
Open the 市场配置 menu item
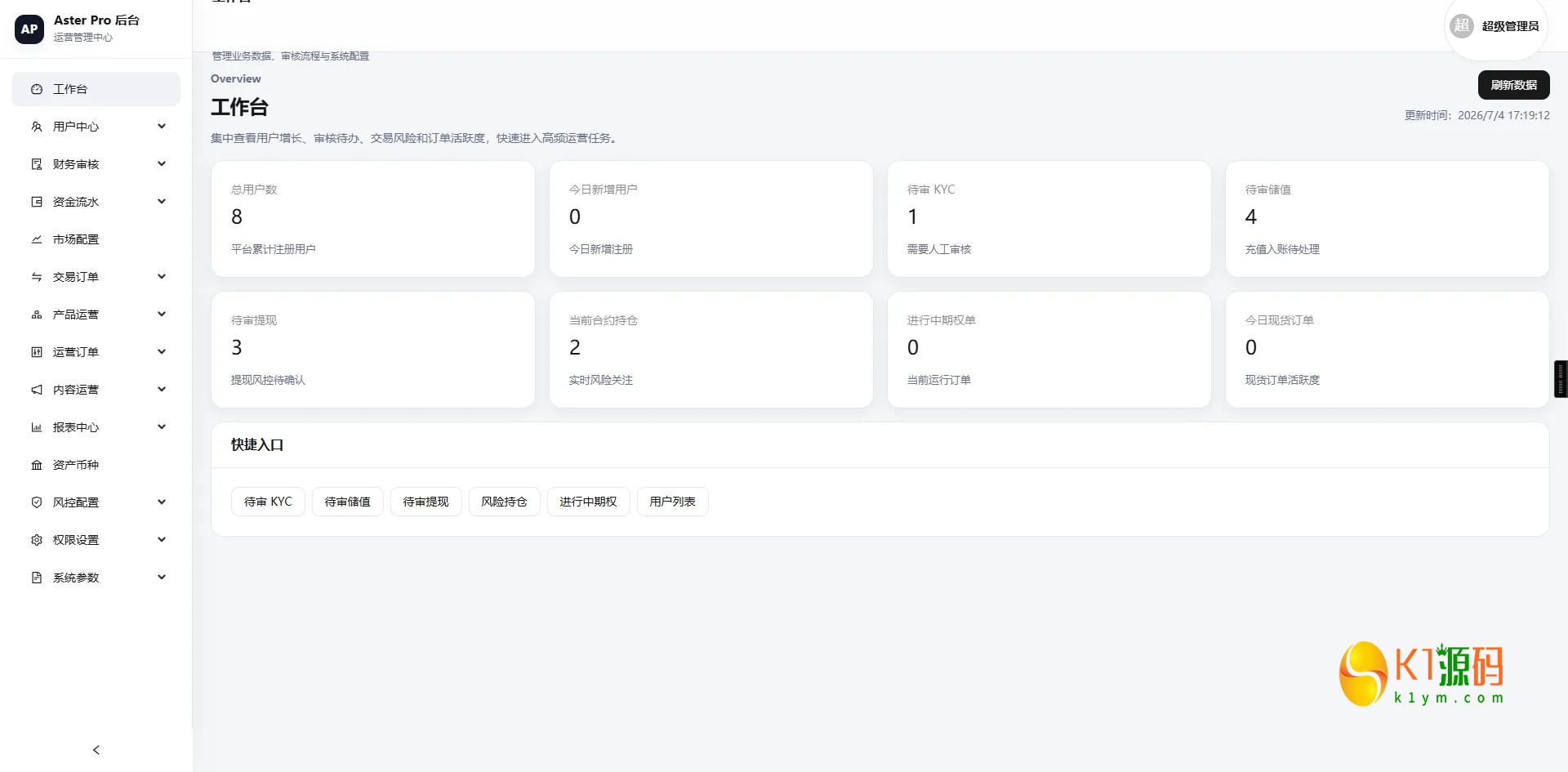tap(96, 239)
